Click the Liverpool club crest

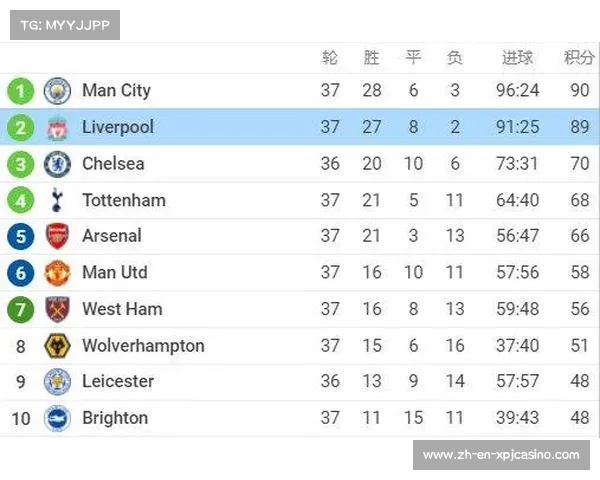[x=57, y=128]
